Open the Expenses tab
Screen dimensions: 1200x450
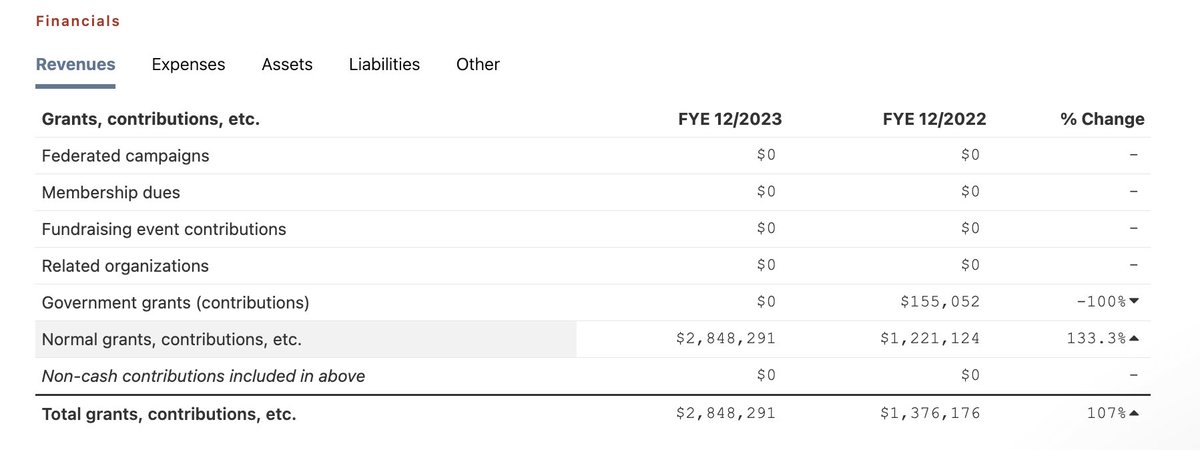tap(188, 64)
